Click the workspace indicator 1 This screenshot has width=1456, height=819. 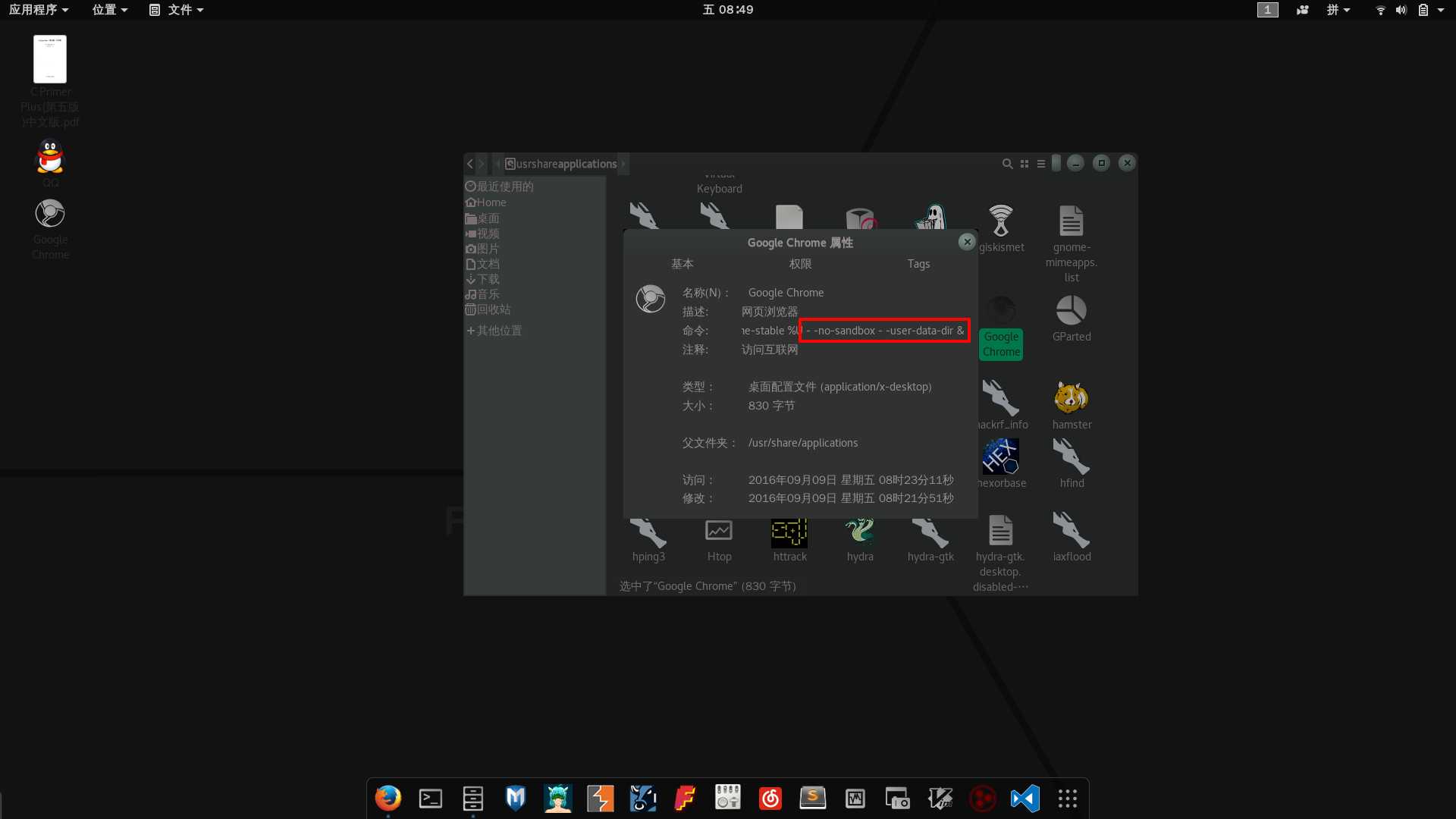(1268, 10)
